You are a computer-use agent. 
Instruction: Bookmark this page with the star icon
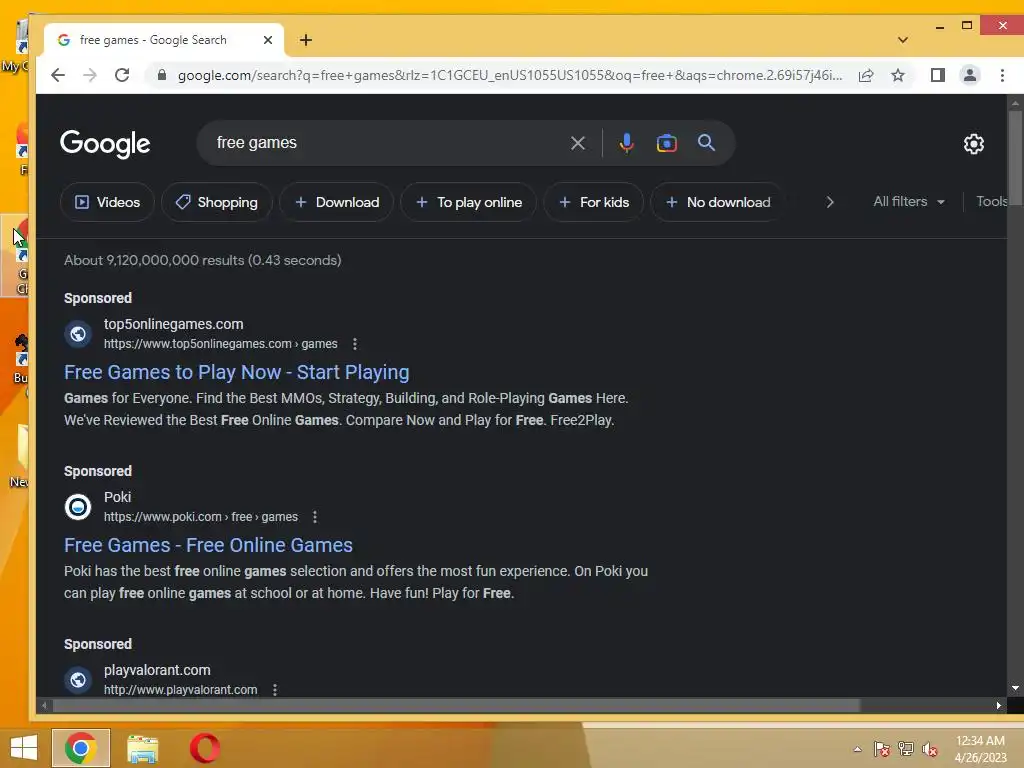pos(898,75)
